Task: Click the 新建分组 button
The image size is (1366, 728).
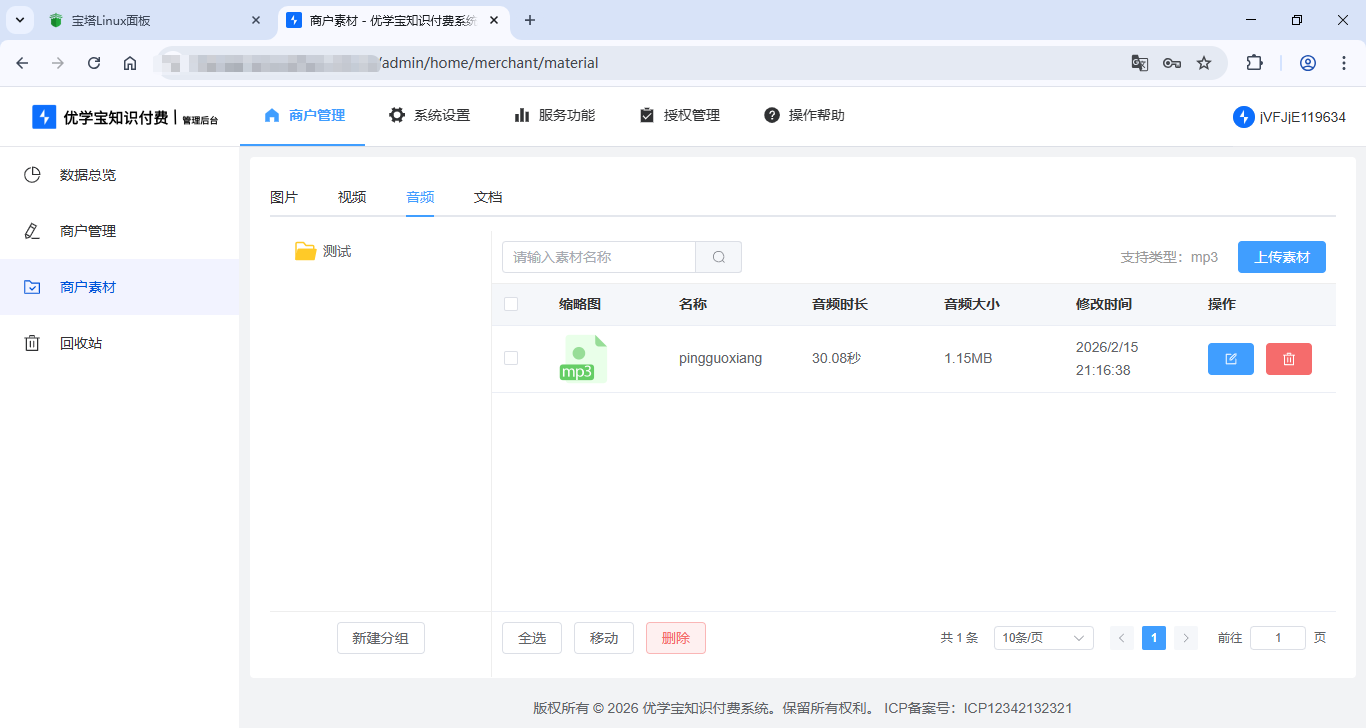Action: coord(380,637)
